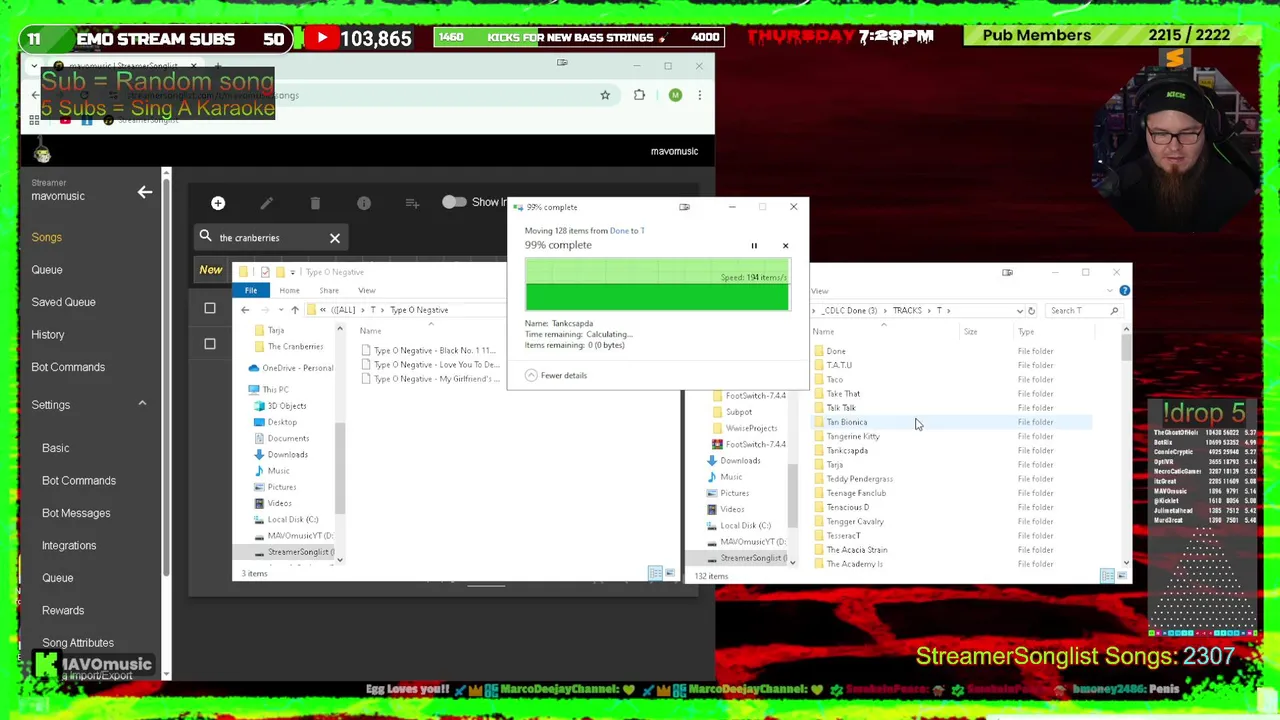This screenshot has height=720, width=1280.
Task: Expand the ribbon chevron in right Explorer
Action: 1110,291
